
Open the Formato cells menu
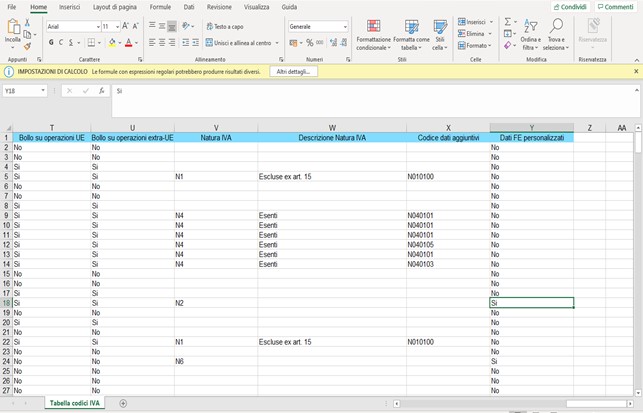(x=474, y=46)
